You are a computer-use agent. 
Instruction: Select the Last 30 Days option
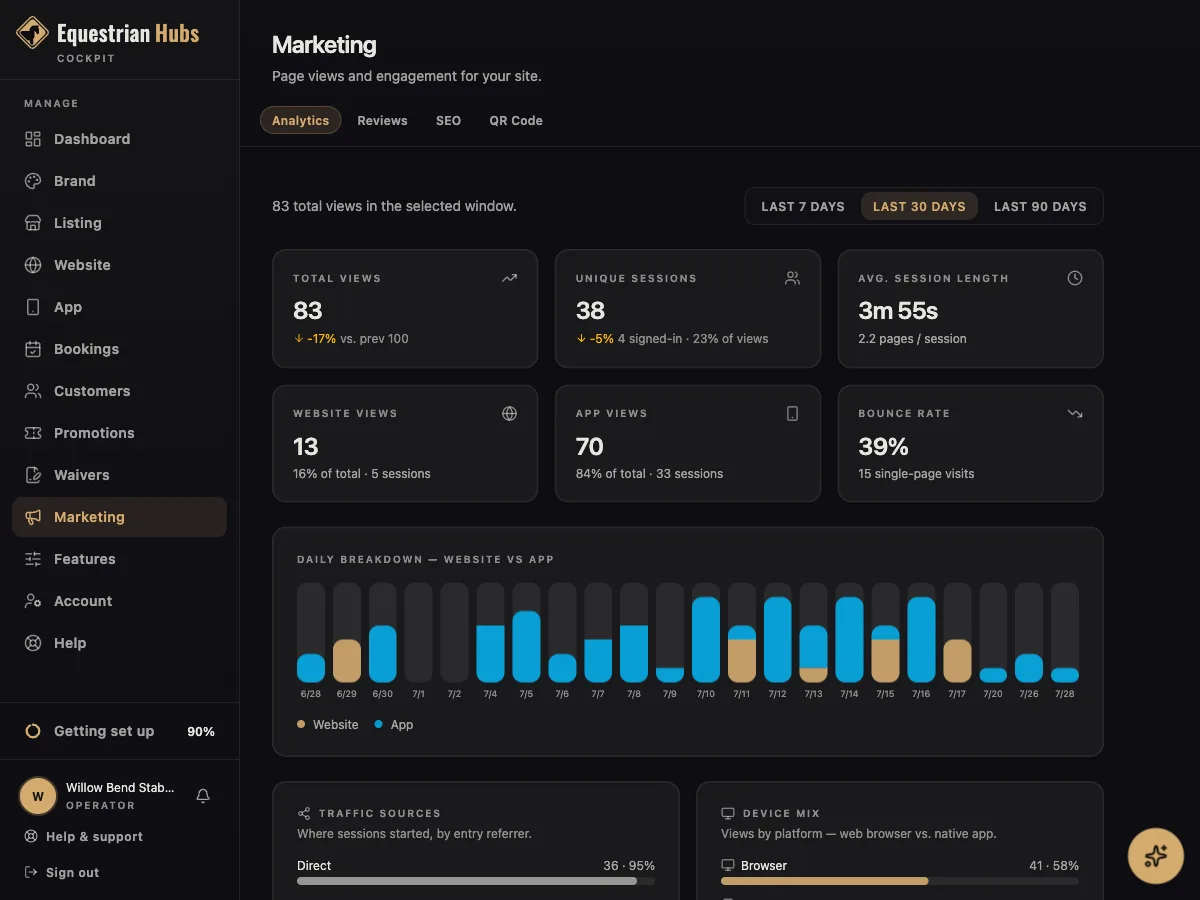(x=919, y=207)
